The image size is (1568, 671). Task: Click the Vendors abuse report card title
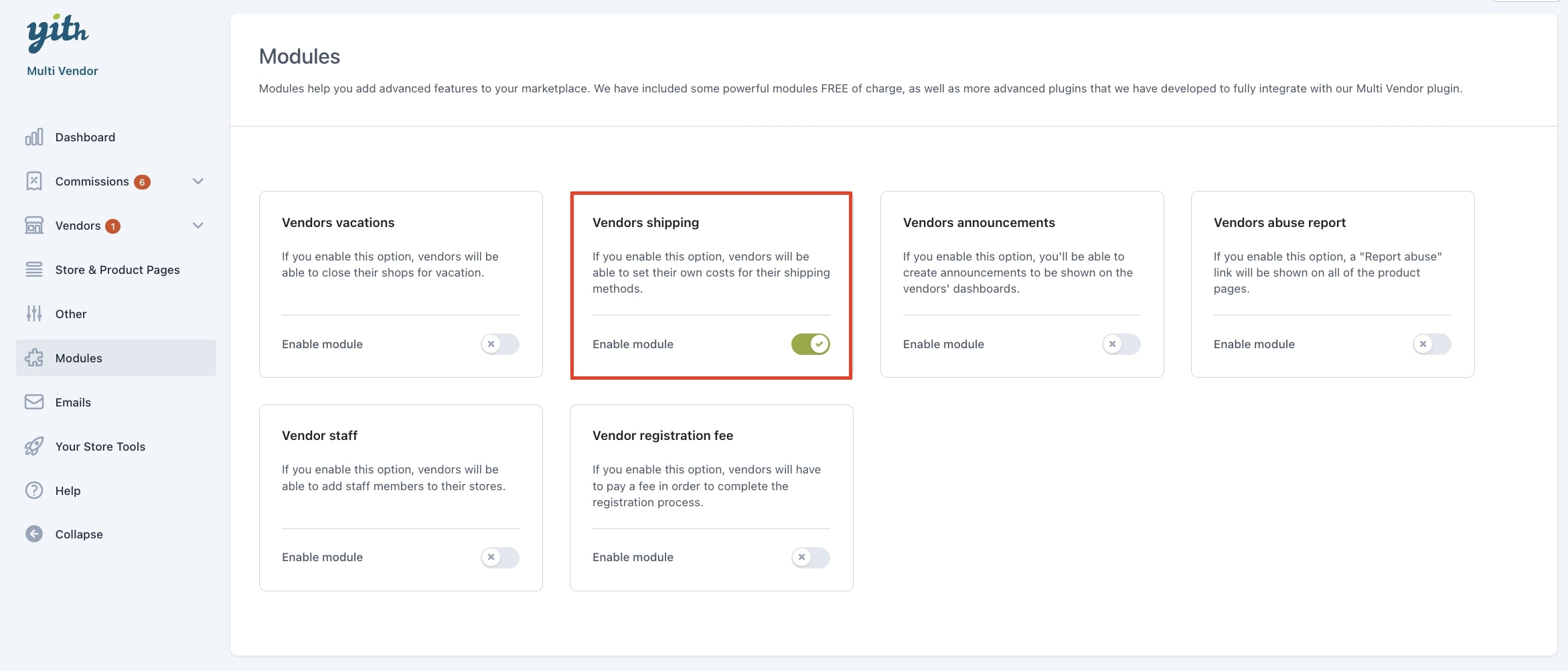[x=1279, y=223]
